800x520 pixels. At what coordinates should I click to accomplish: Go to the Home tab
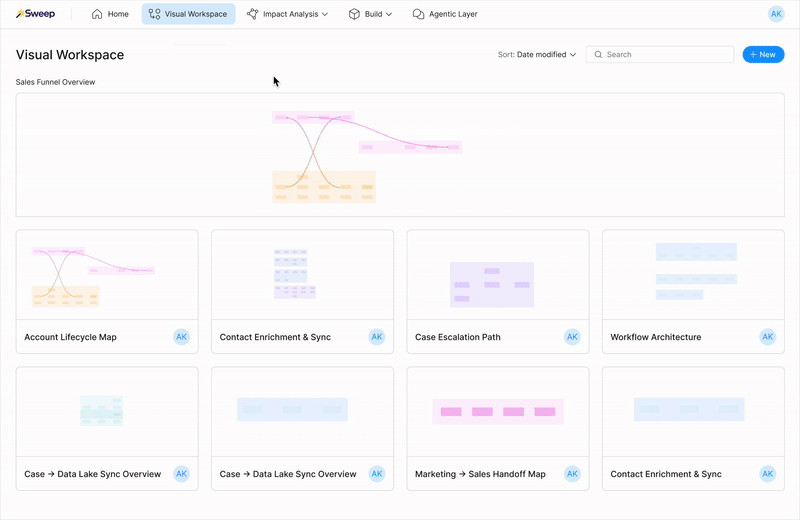pyautogui.click(x=110, y=14)
